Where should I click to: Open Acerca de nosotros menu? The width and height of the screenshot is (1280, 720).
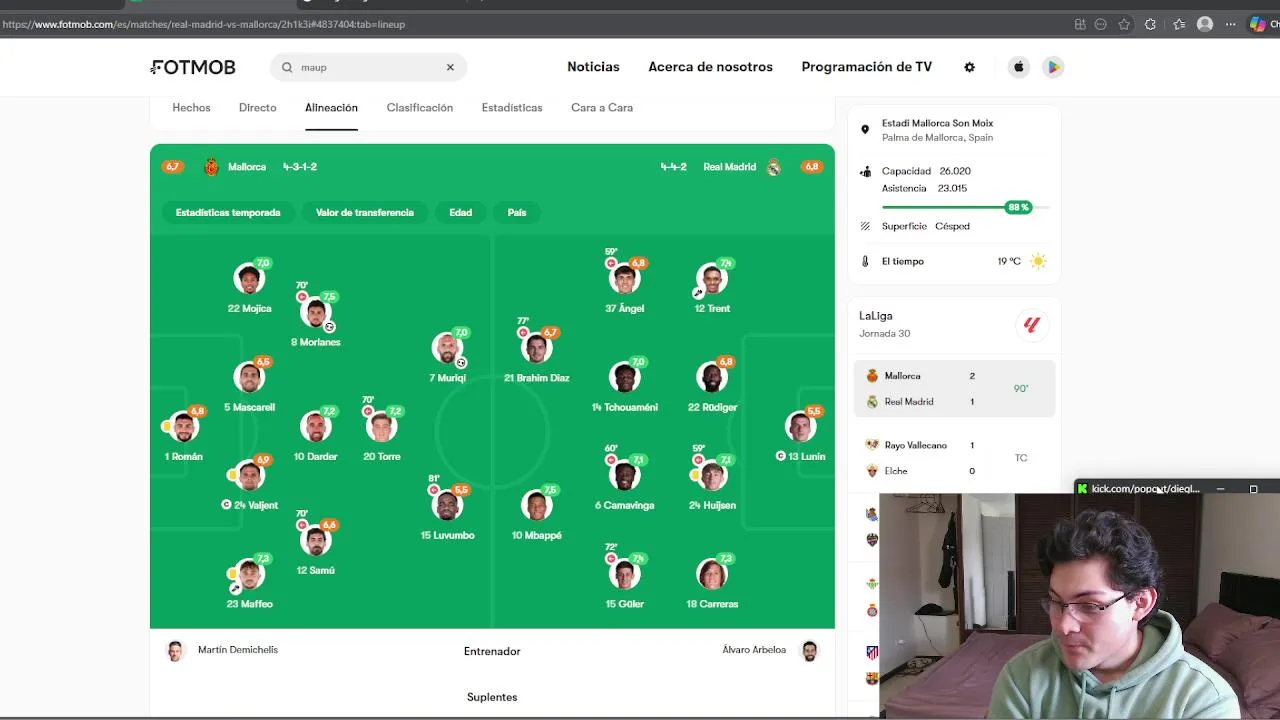point(710,67)
